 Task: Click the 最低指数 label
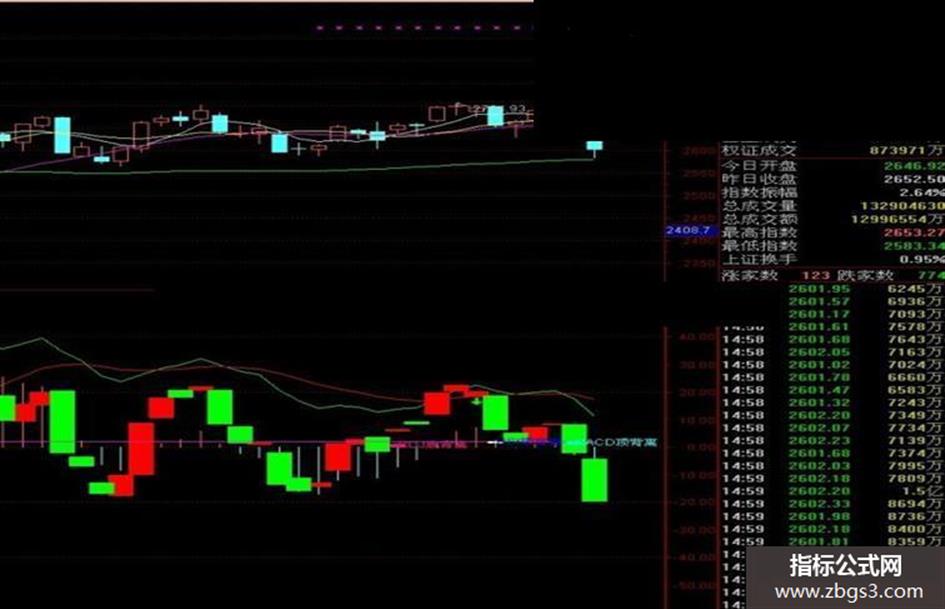click(759, 245)
